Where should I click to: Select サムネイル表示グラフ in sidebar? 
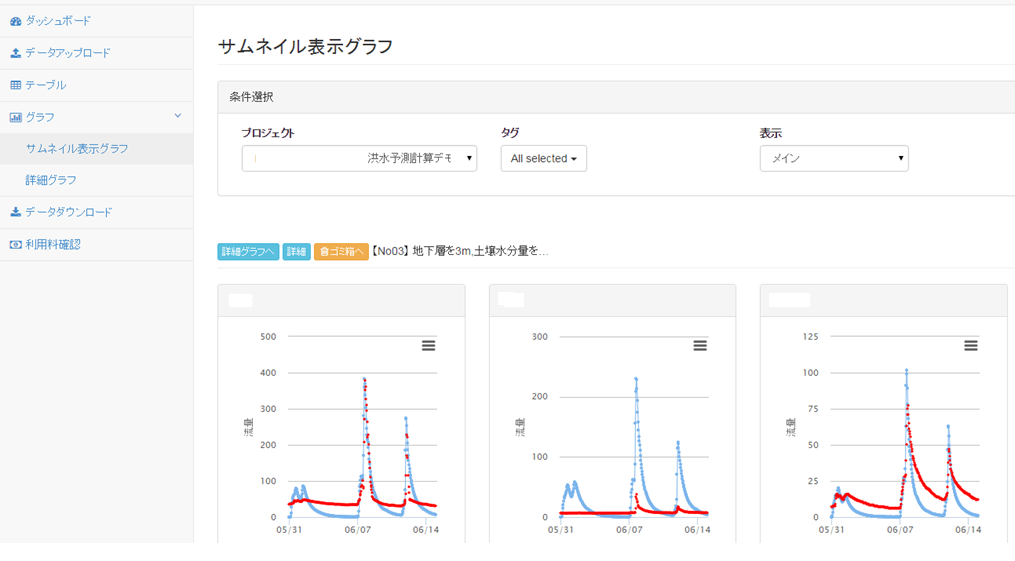coord(77,149)
